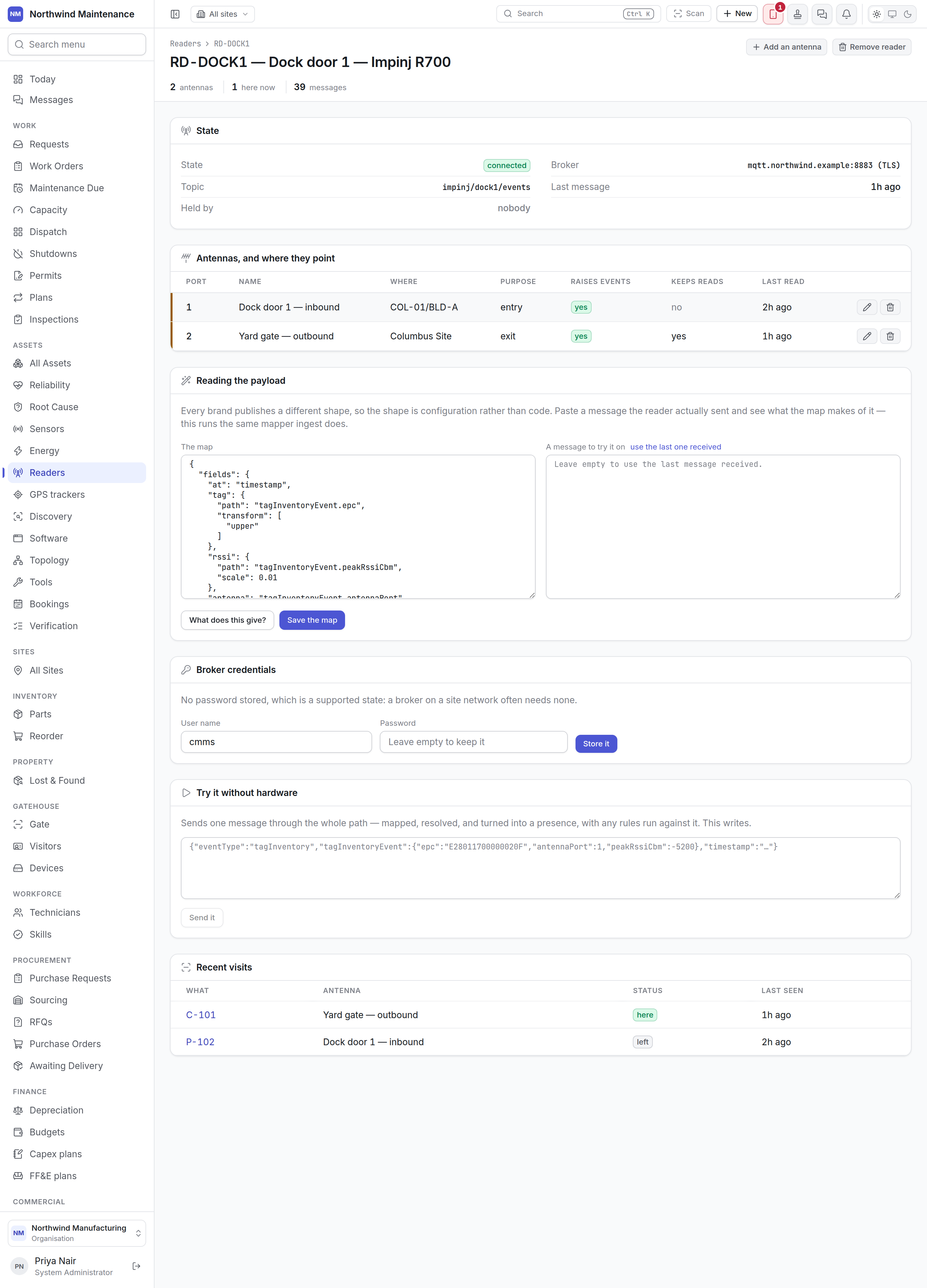This screenshot has width=927, height=1288.
Task: Click the Search menu field
Action: [x=77, y=44]
